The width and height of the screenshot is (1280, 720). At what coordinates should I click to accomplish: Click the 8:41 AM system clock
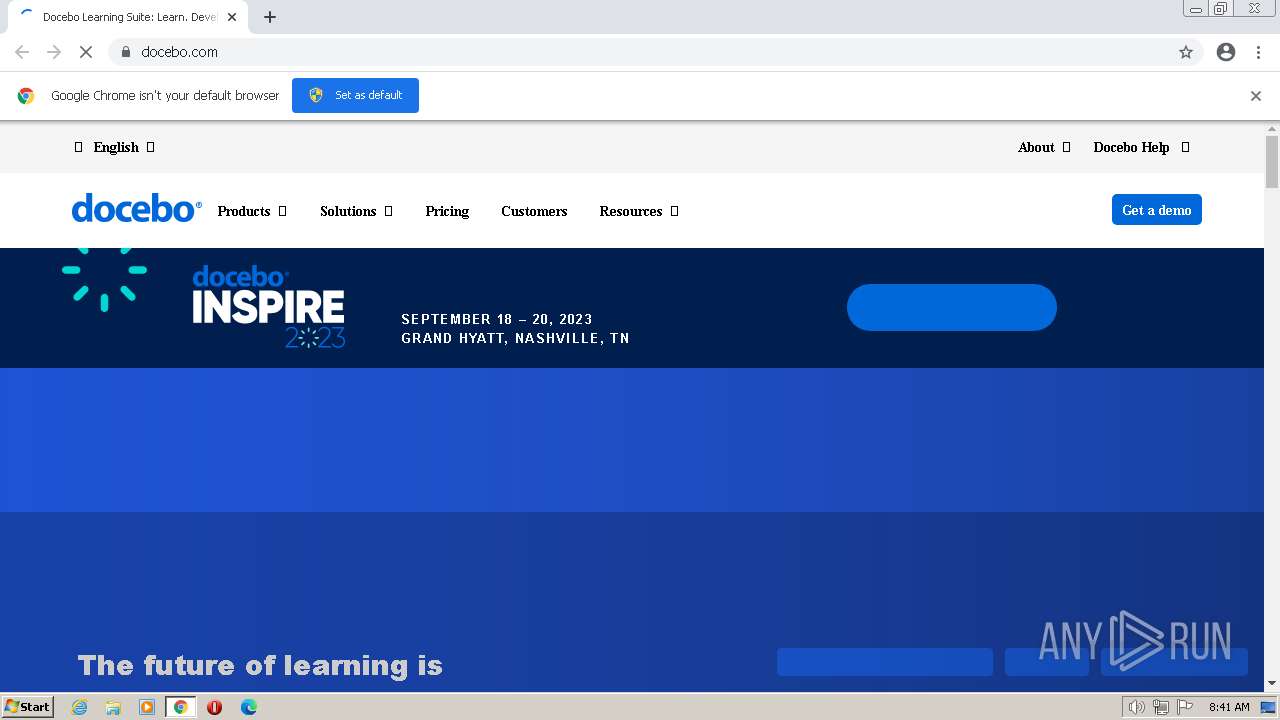1229,707
